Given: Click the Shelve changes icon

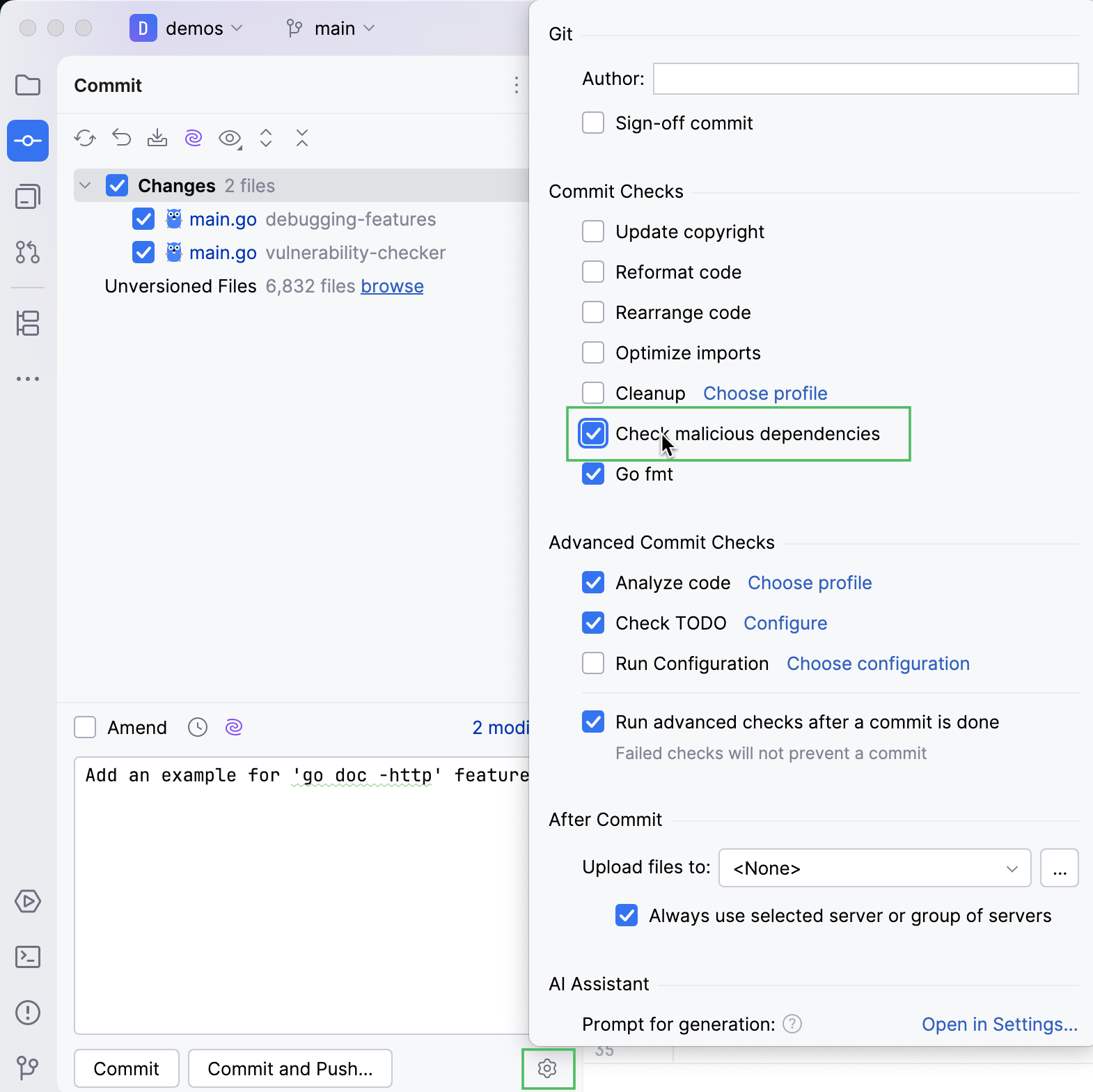Looking at the screenshot, I should coord(157,138).
